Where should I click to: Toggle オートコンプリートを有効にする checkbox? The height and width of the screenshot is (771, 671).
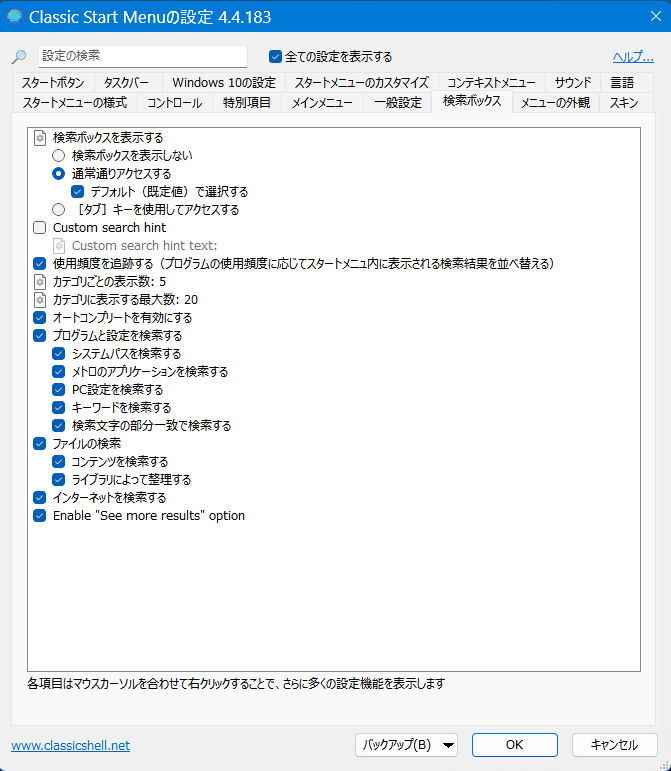coord(40,318)
